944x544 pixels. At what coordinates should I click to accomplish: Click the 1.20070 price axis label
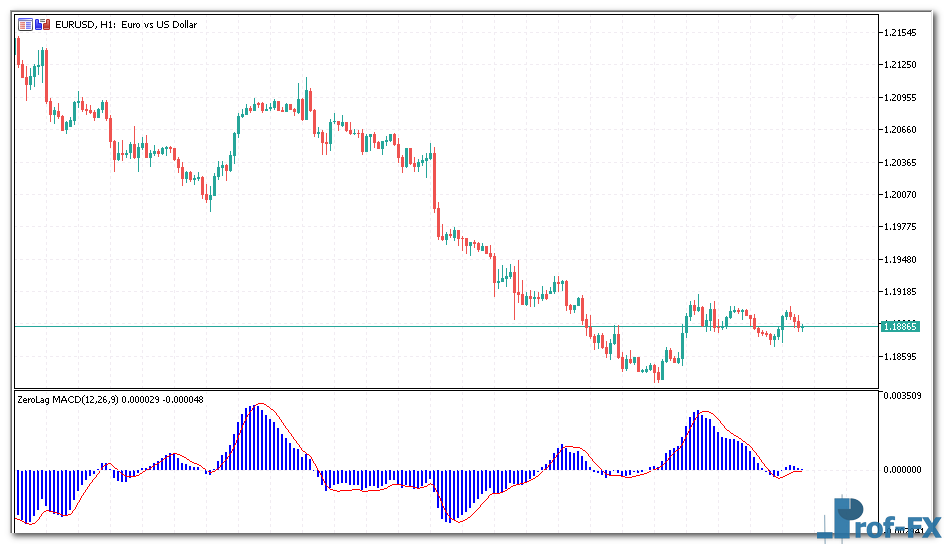point(901,194)
